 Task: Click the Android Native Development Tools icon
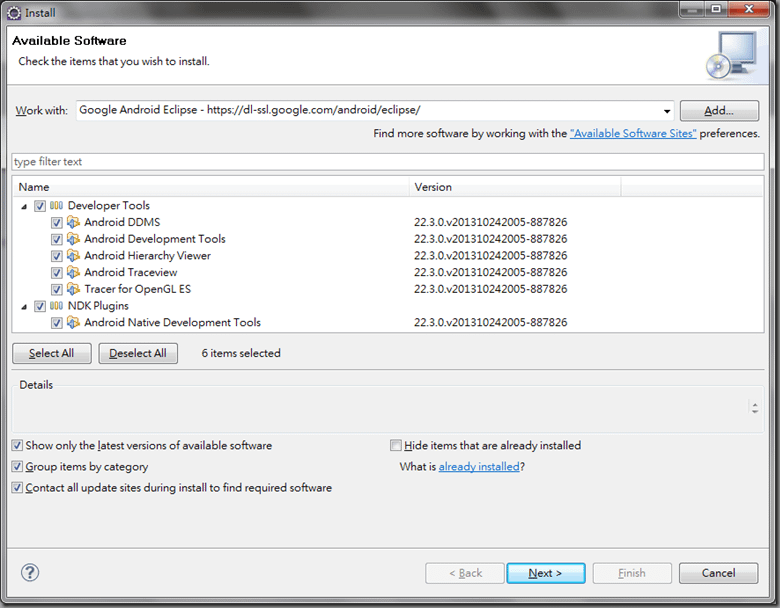[73, 322]
